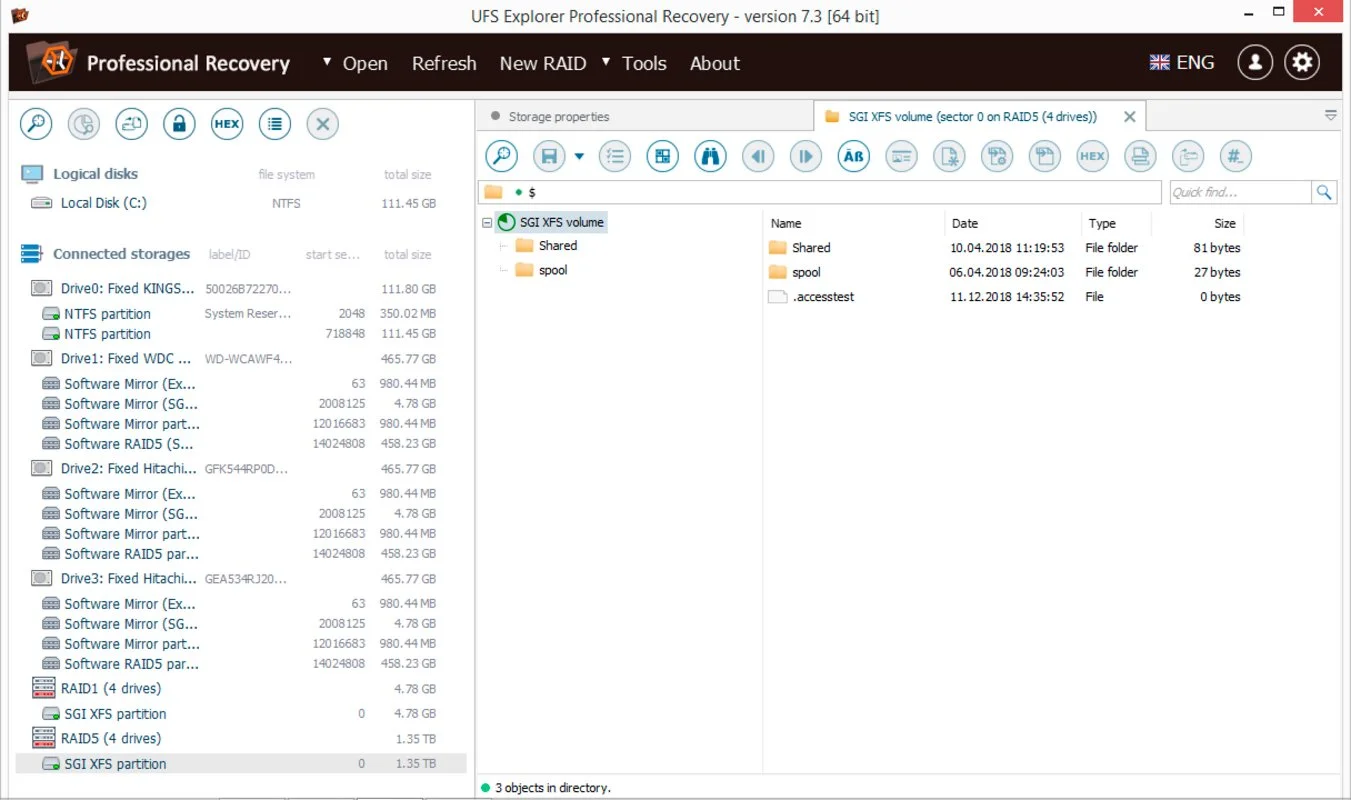Click the Quick find magnifier button
Image resolution: width=1351 pixels, height=800 pixels.
(1324, 192)
